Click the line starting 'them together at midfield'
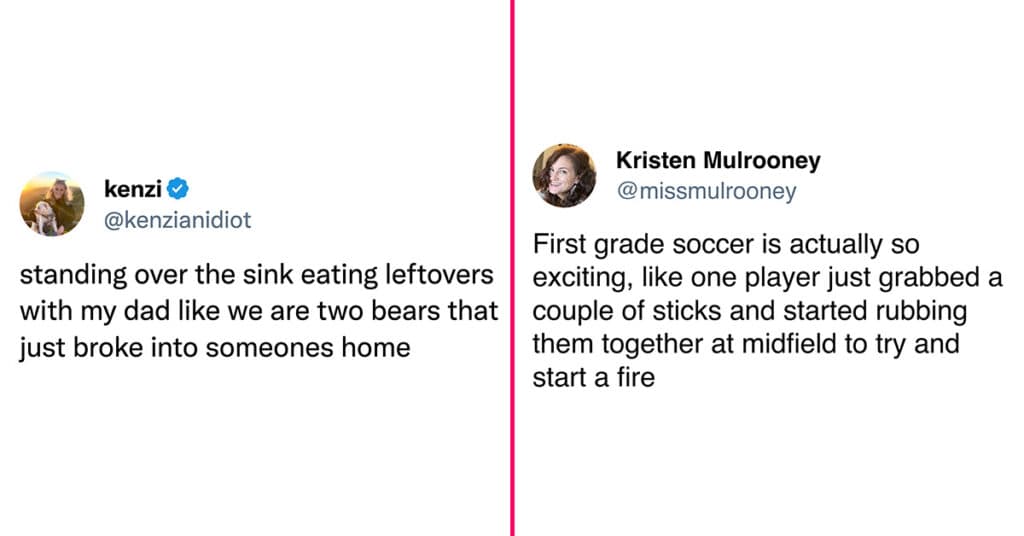This screenshot has height=536, width=1024. coord(746,344)
